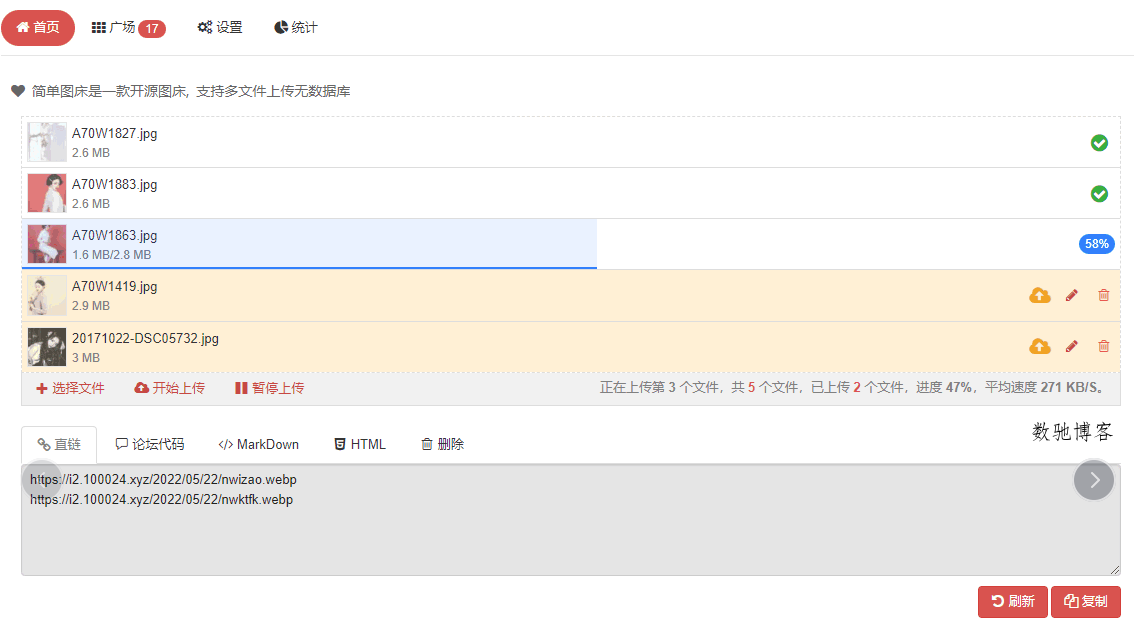Image resolution: width=1134 pixels, height=632 pixels.
Task: Click 暂停上传 to pause upload
Action: 269,388
